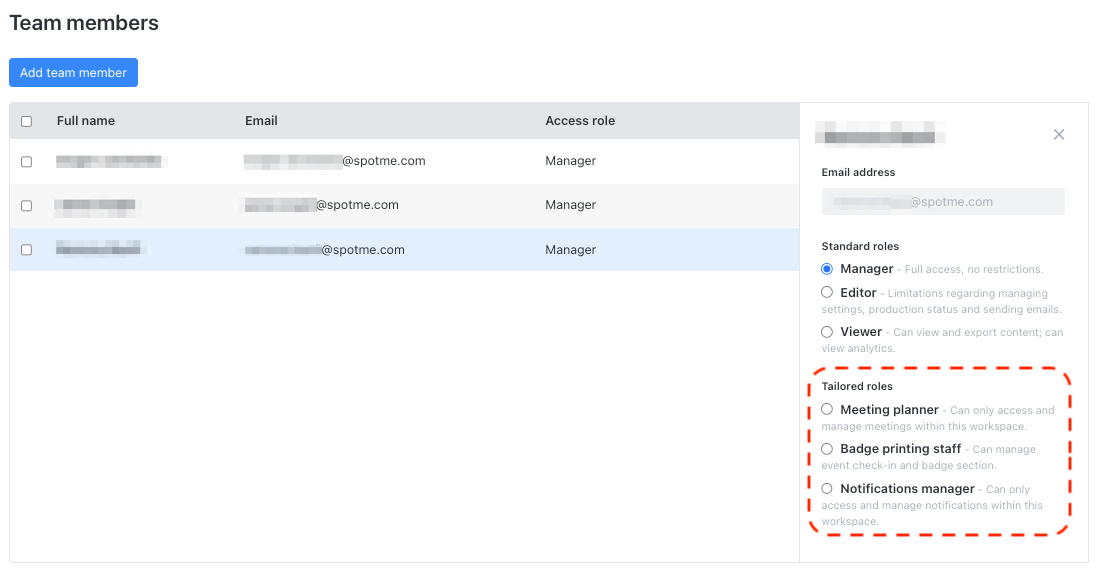Click the Email address label in side panel
The image size is (1100, 572).
859,172
